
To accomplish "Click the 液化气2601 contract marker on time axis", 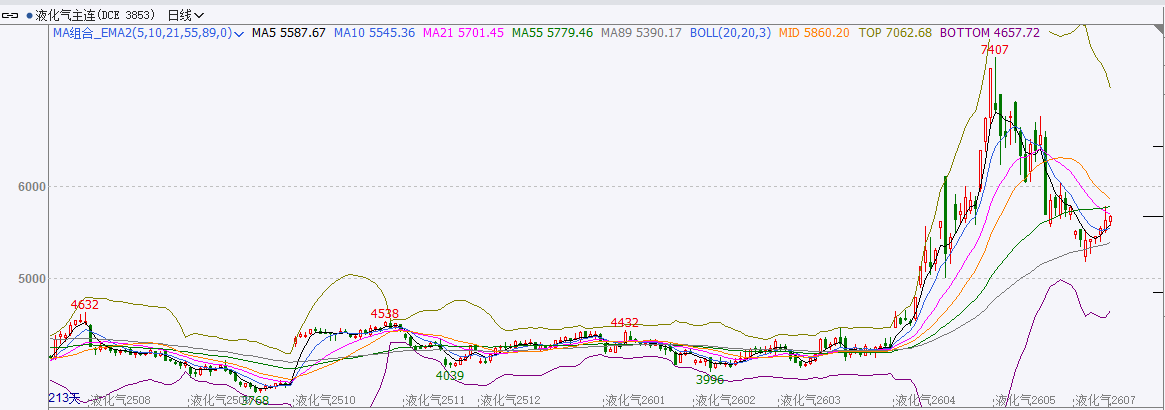I will pyautogui.click(x=635, y=400).
